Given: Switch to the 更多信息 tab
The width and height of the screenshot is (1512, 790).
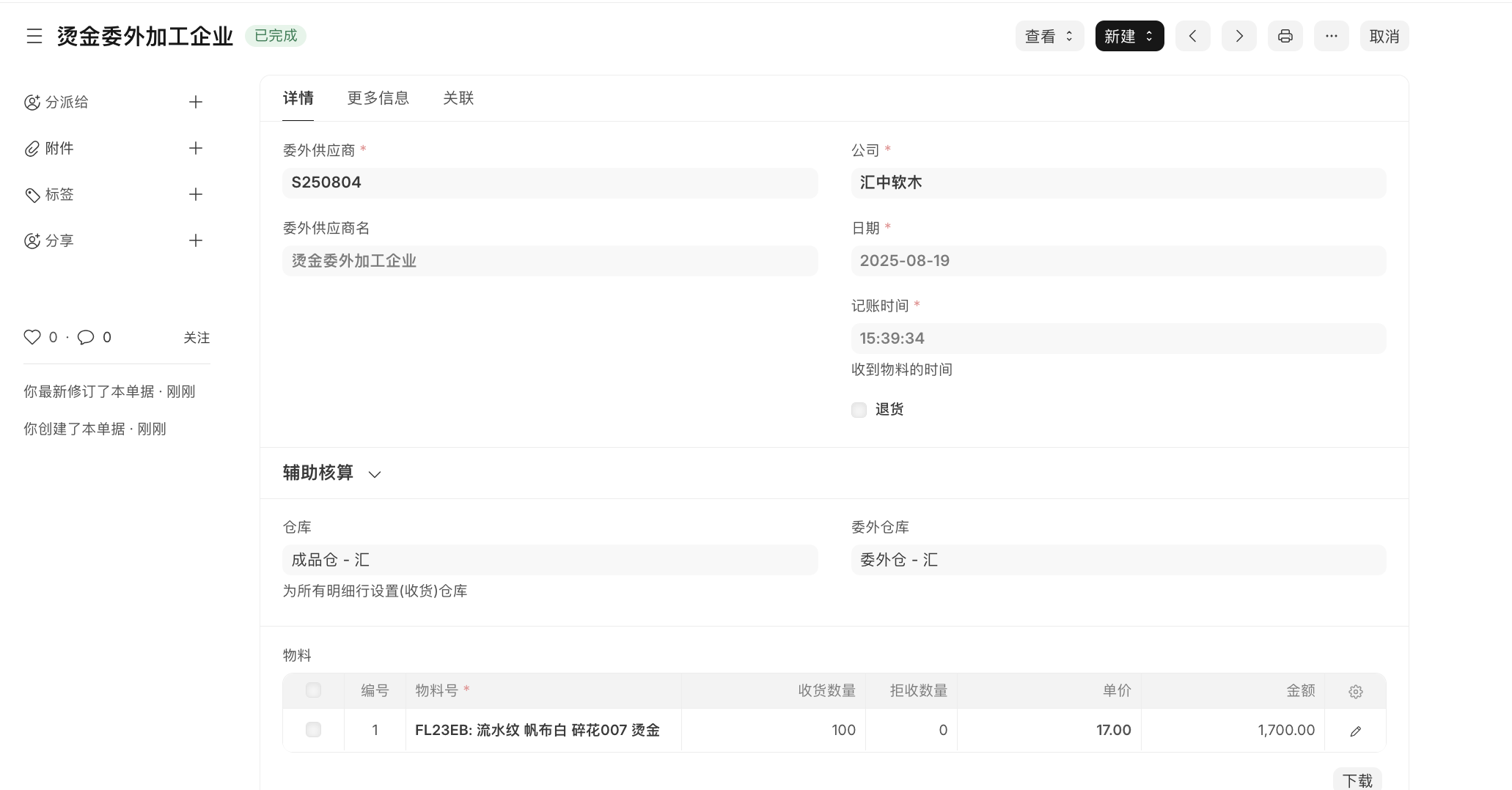Looking at the screenshot, I should pyautogui.click(x=378, y=98).
